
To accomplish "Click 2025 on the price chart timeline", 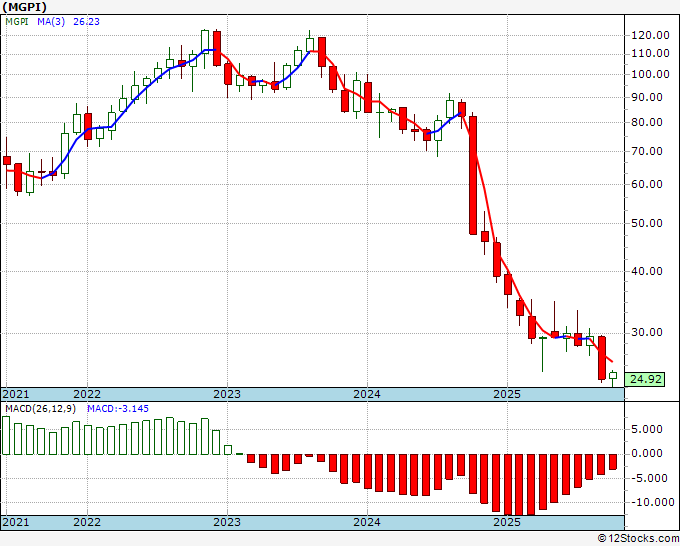I will 507,394.
